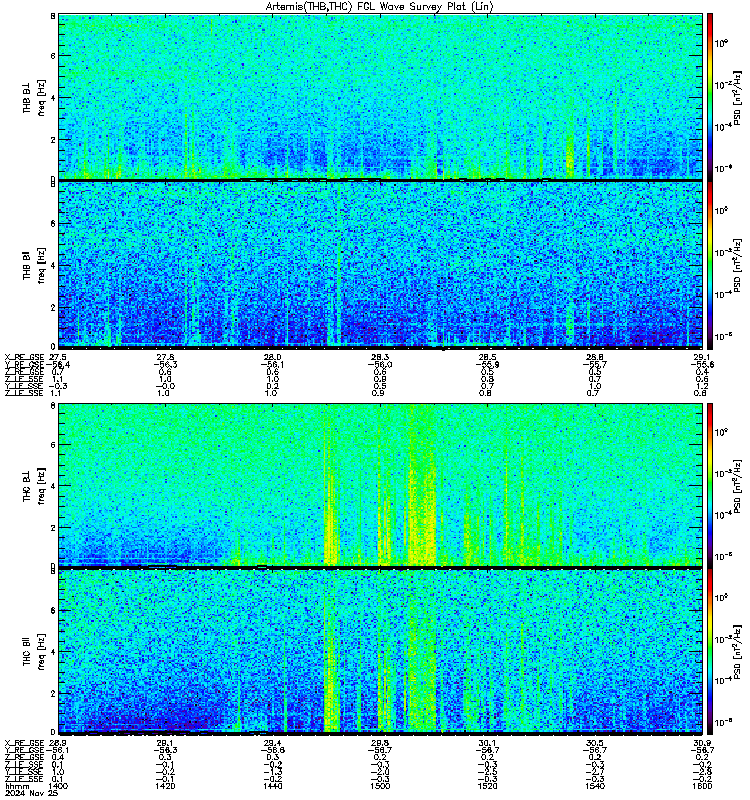Select the THC B⊥ freq axis label
The image size is (750, 800).
tap(34, 486)
